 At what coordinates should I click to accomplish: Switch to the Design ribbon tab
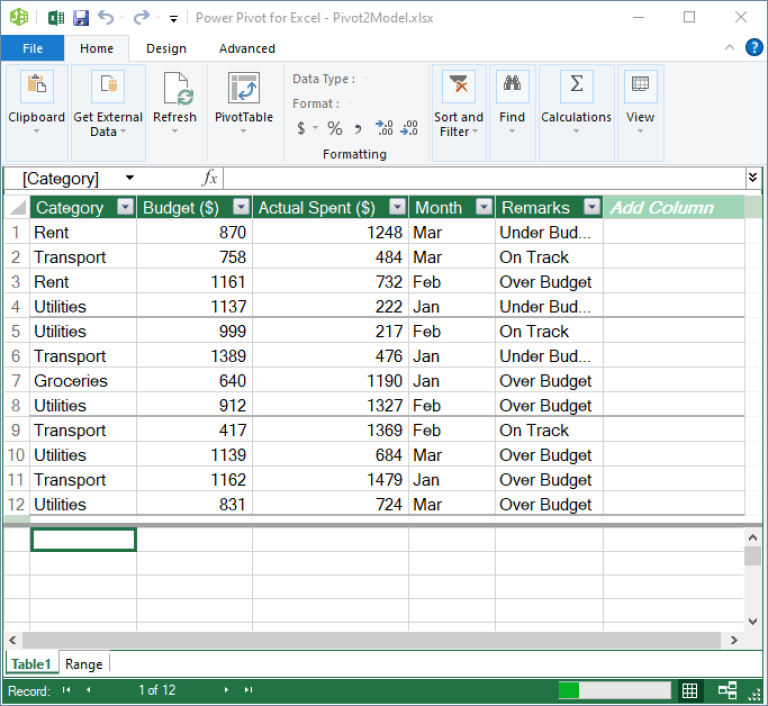[x=166, y=48]
